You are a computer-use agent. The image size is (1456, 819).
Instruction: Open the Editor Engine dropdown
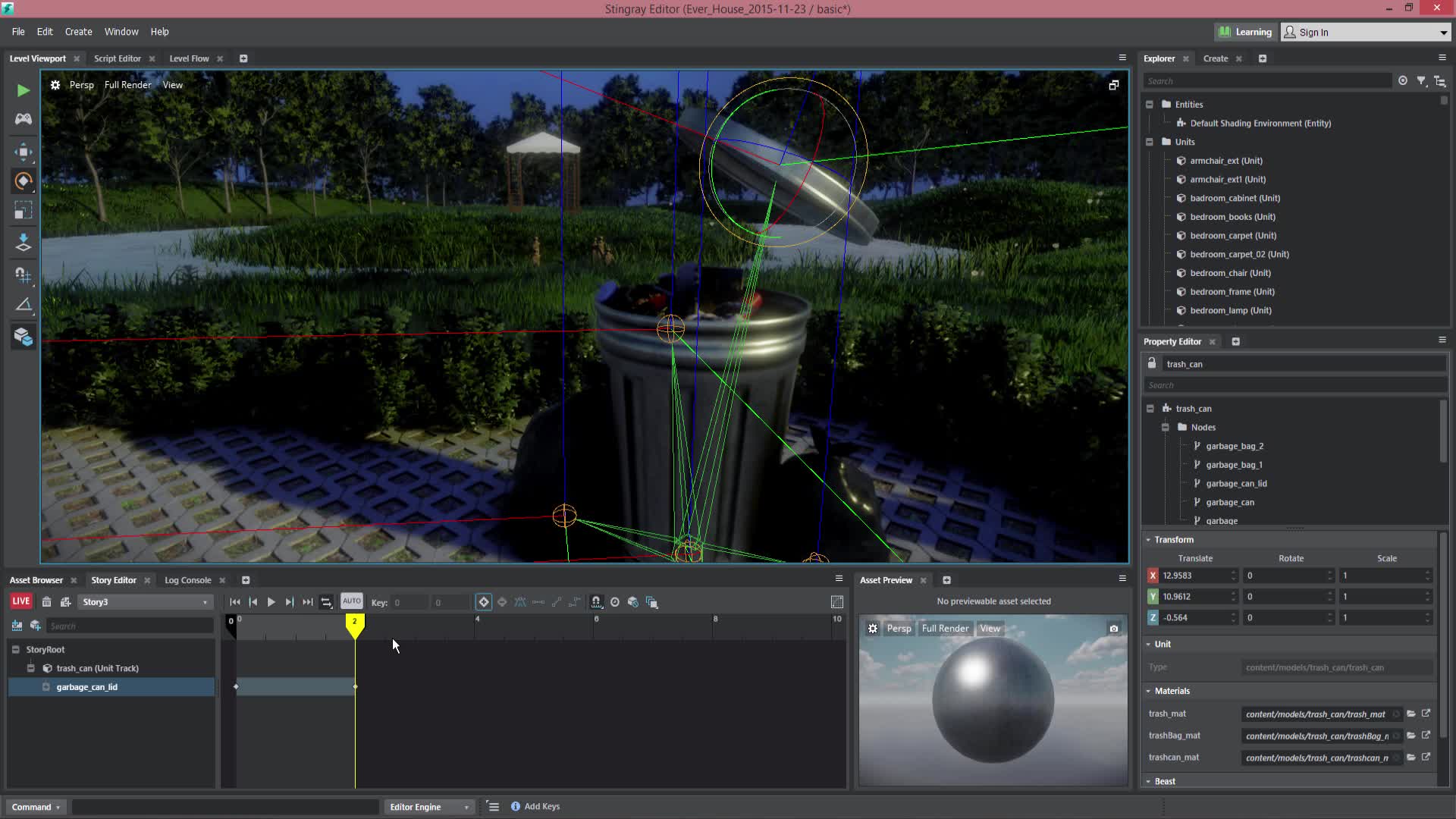click(x=429, y=807)
